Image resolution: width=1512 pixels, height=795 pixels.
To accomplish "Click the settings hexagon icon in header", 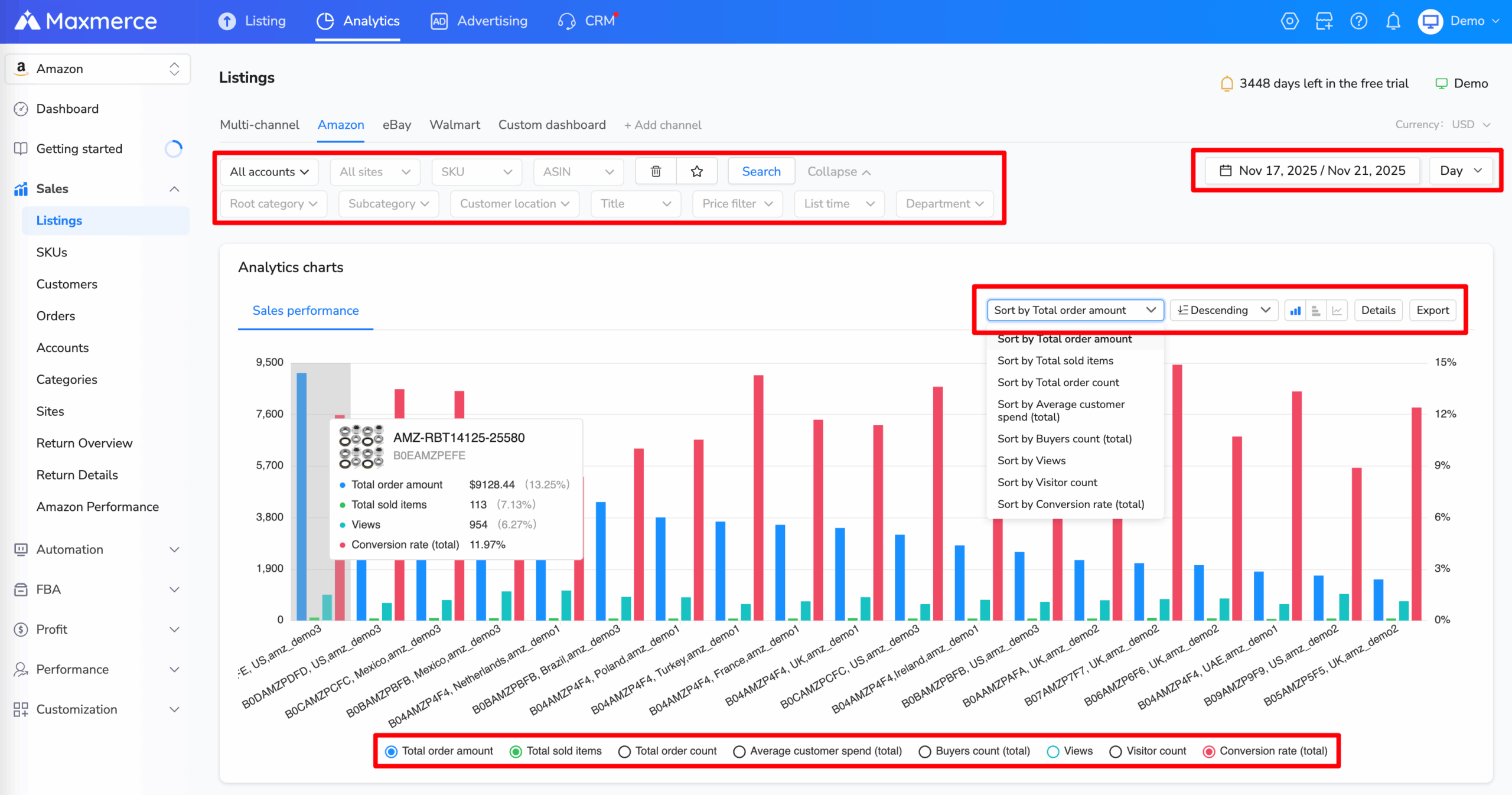I will tap(1289, 21).
